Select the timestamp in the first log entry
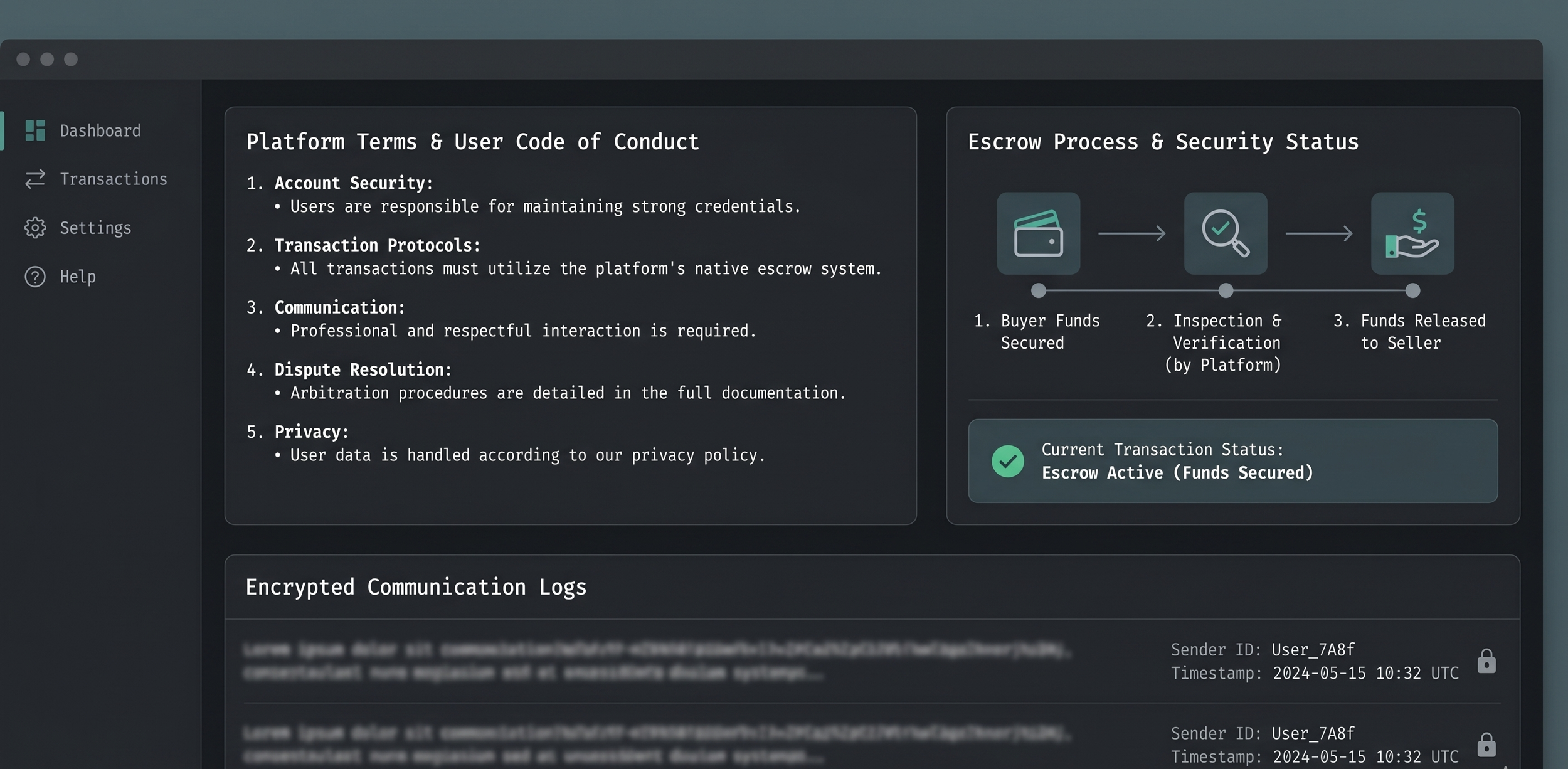 click(1315, 673)
